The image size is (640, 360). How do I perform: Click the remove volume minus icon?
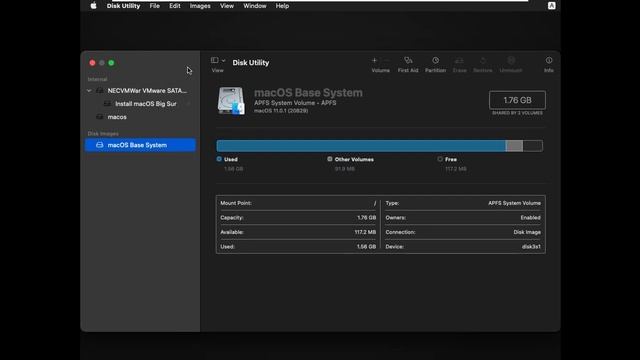click(387, 60)
